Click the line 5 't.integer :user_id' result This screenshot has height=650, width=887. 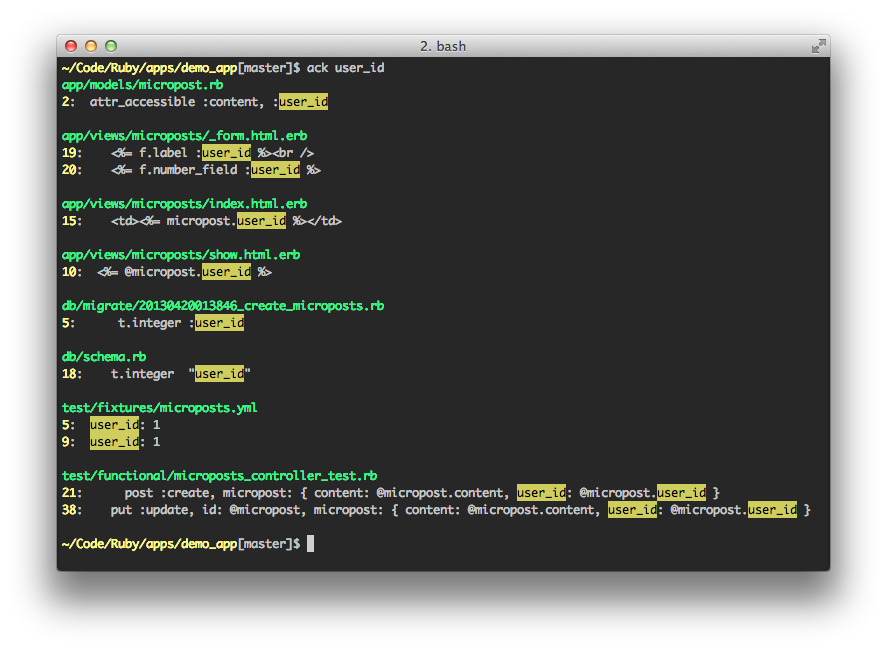(153, 323)
